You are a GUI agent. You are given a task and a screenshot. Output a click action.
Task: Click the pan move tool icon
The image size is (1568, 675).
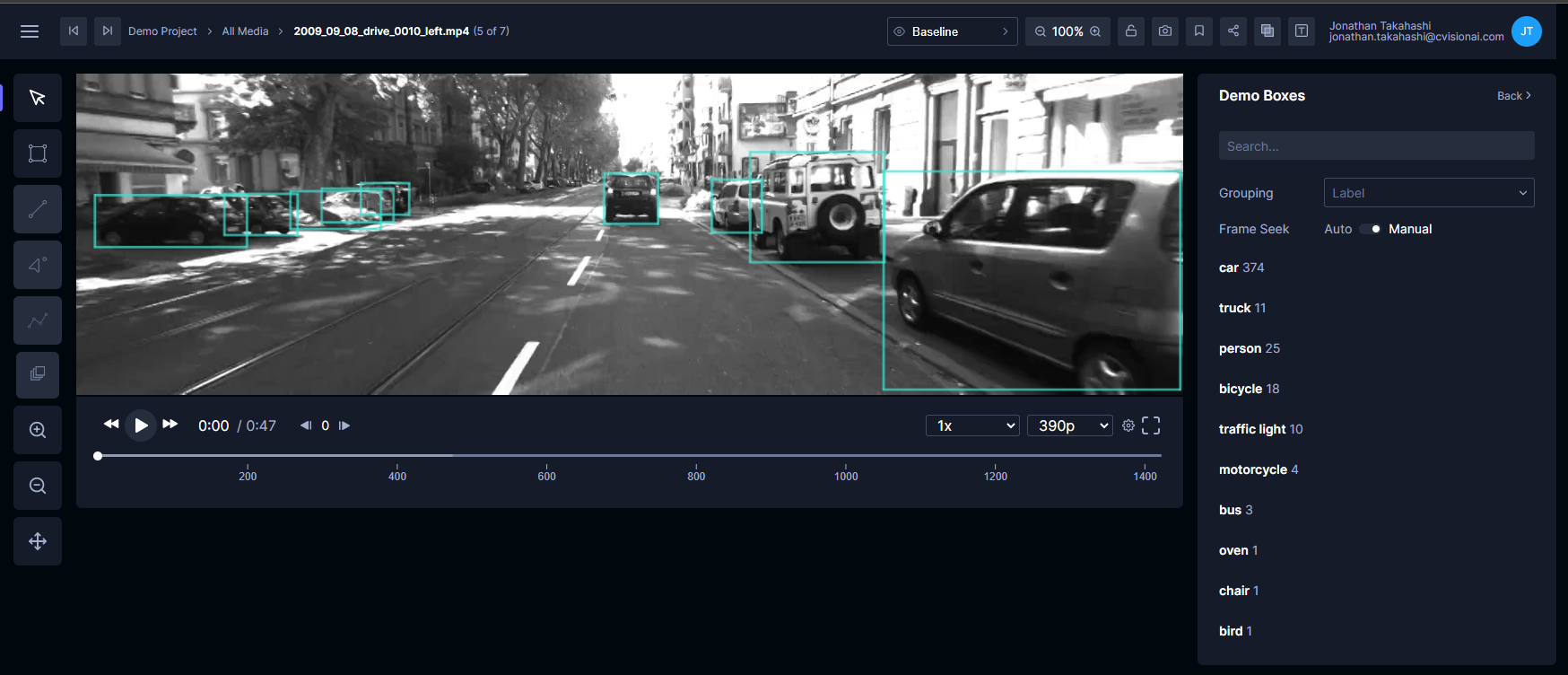click(x=38, y=541)
